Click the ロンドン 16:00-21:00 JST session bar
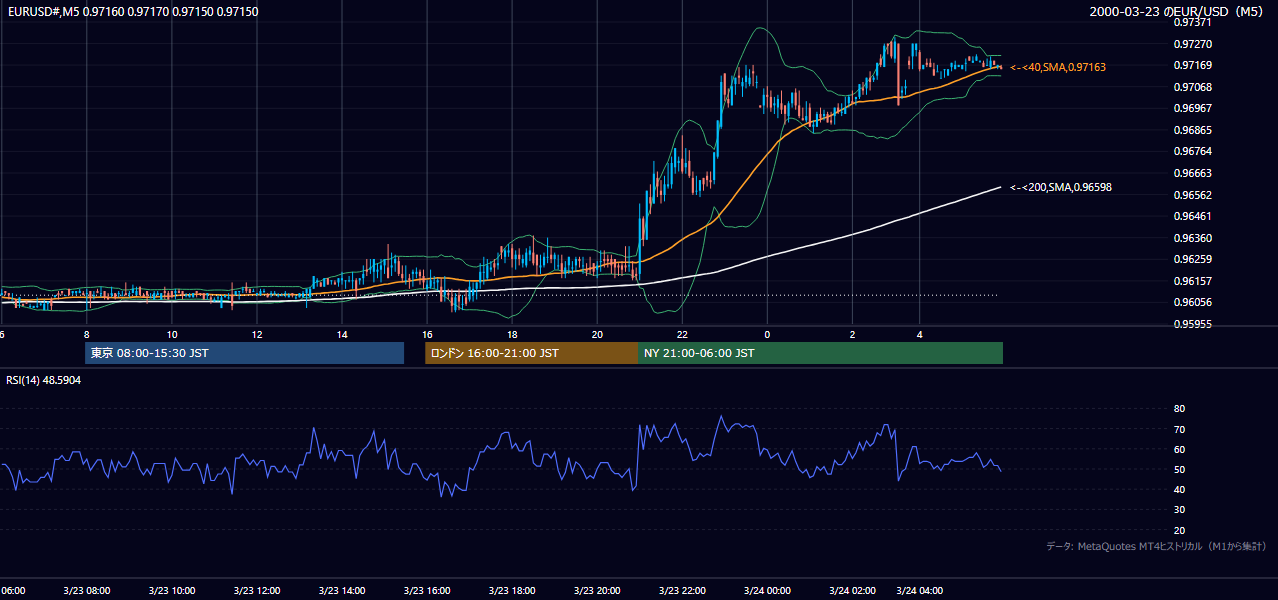The image size is (1278, 600). 531,353
